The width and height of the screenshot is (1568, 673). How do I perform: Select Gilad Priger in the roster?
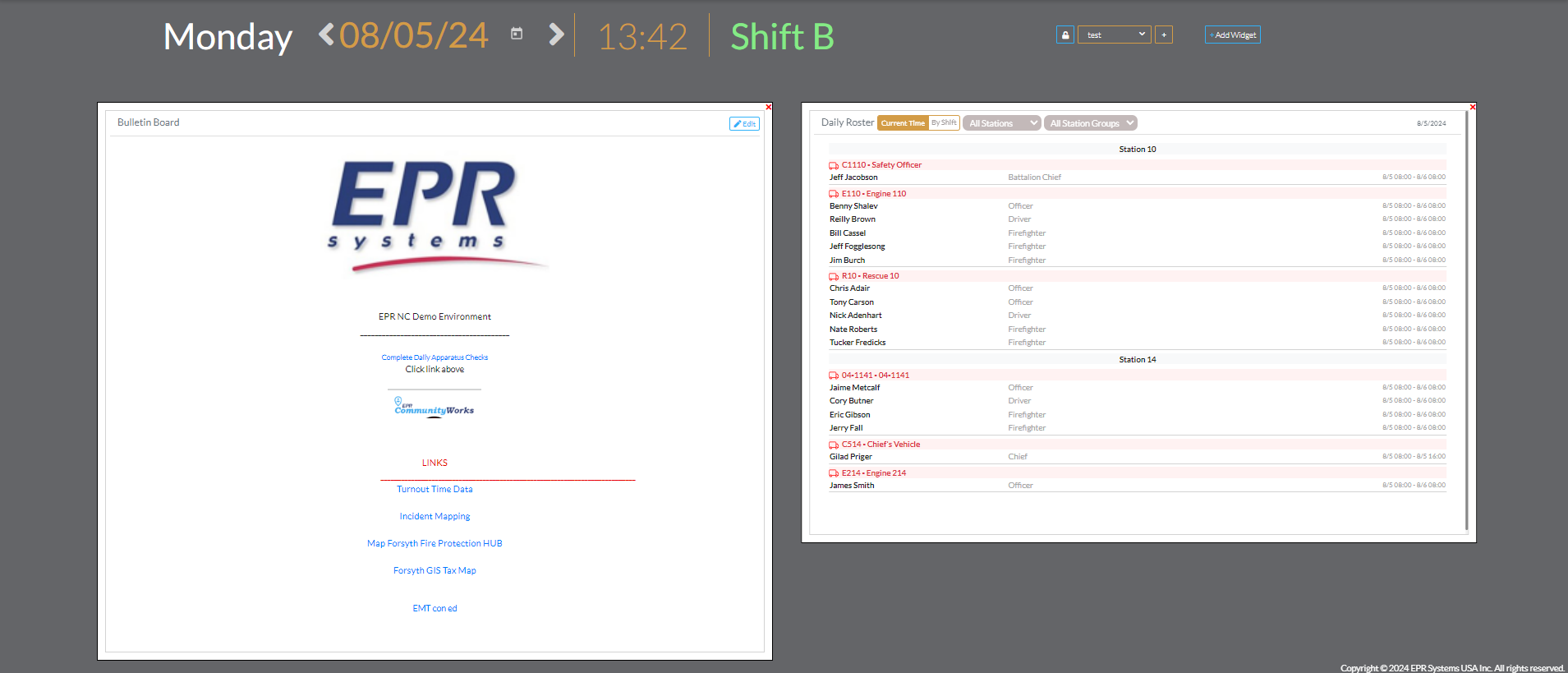851,457
